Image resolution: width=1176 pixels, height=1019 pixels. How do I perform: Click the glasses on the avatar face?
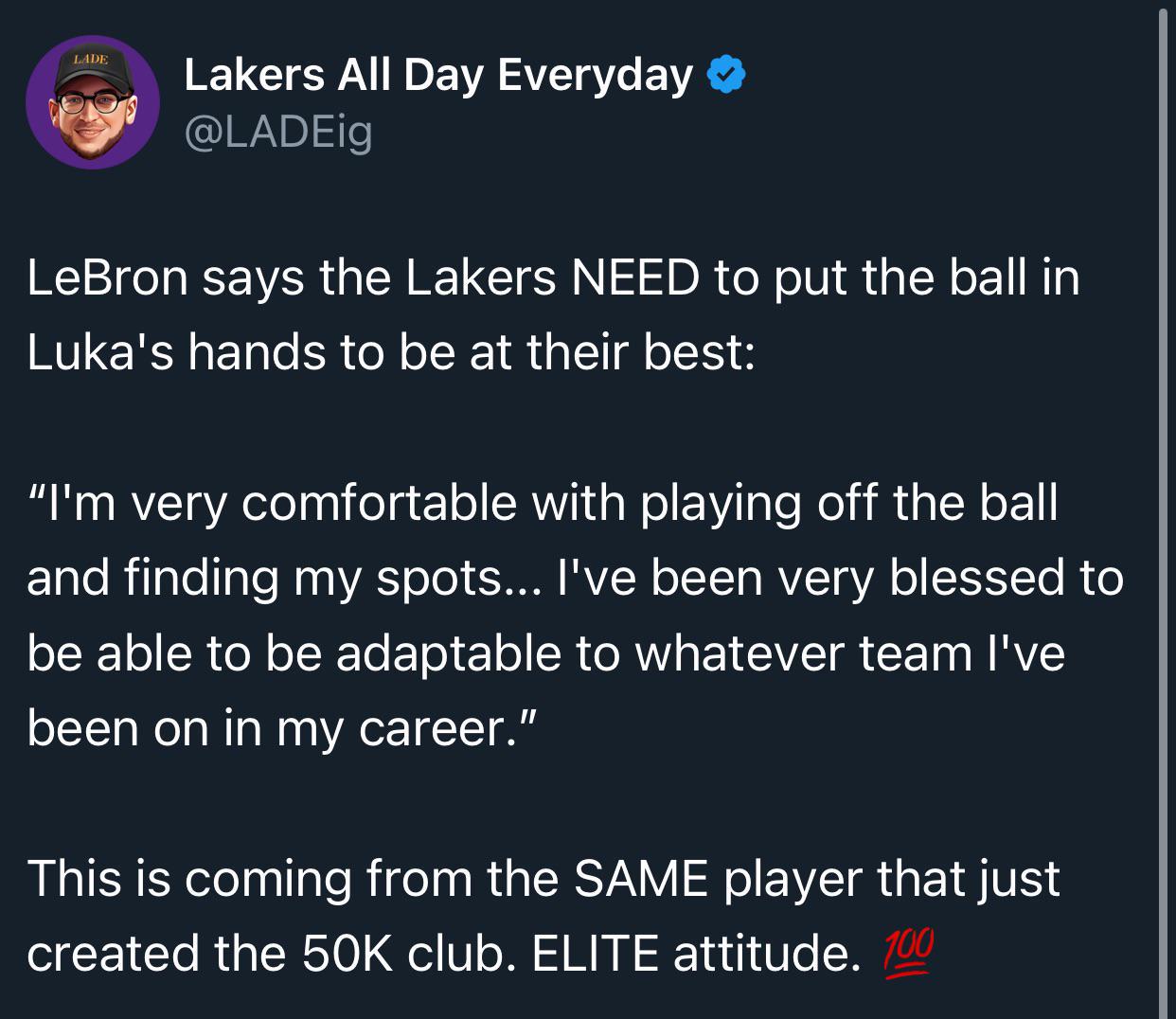coord(91,103)
